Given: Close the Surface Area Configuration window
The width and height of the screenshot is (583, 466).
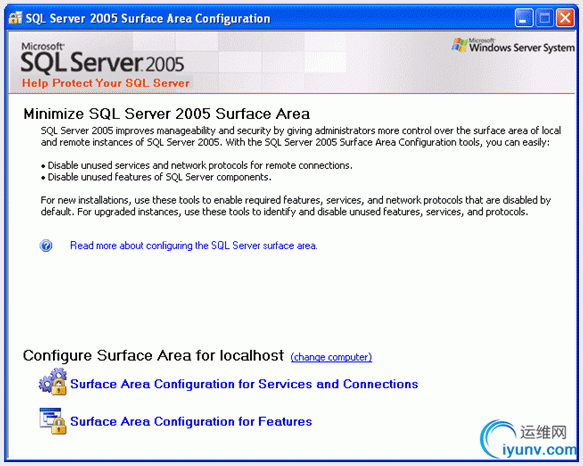Looking at the screenshot, I should [565, 18].
